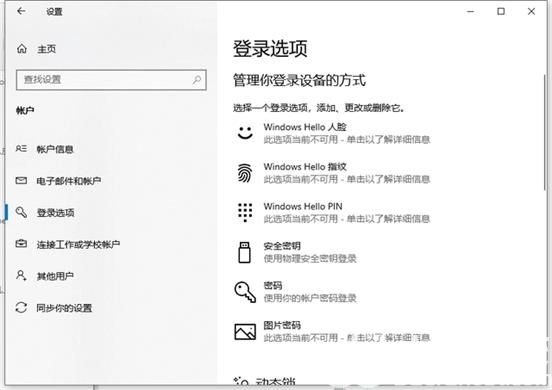Click the smiley face icon
Image resolution: width=552 pixels, height=390 pixels.
click(x=245, y=133)
